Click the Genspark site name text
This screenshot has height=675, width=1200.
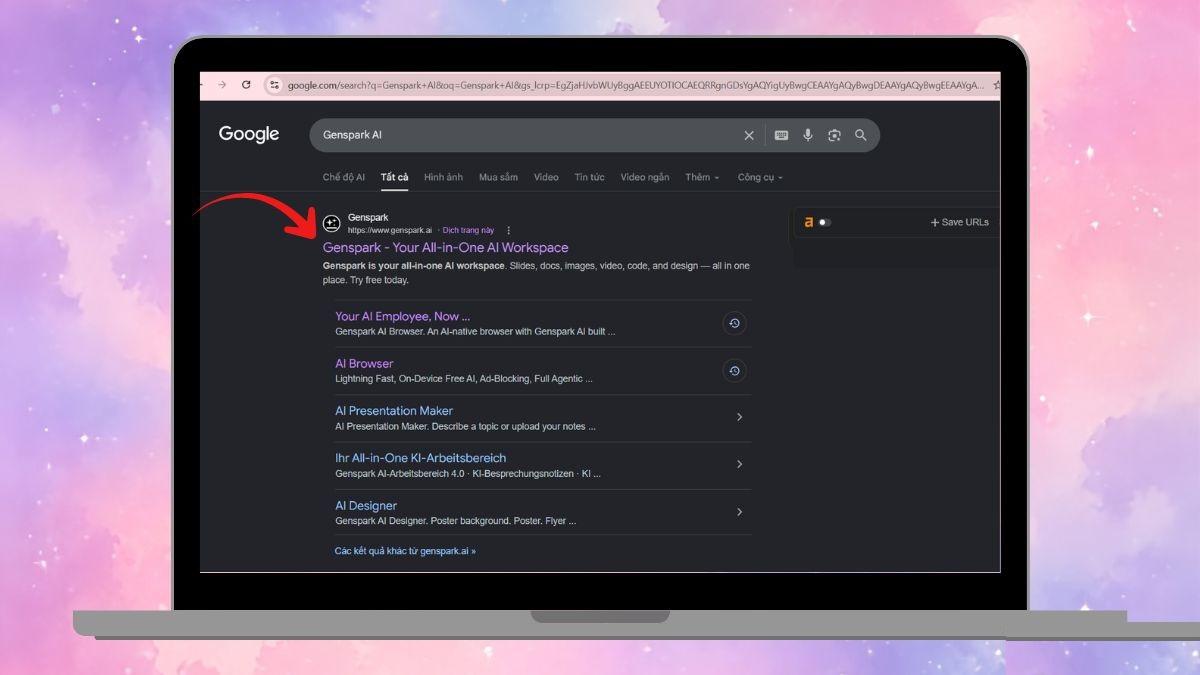pyautogui.click(x=368, y=217)
